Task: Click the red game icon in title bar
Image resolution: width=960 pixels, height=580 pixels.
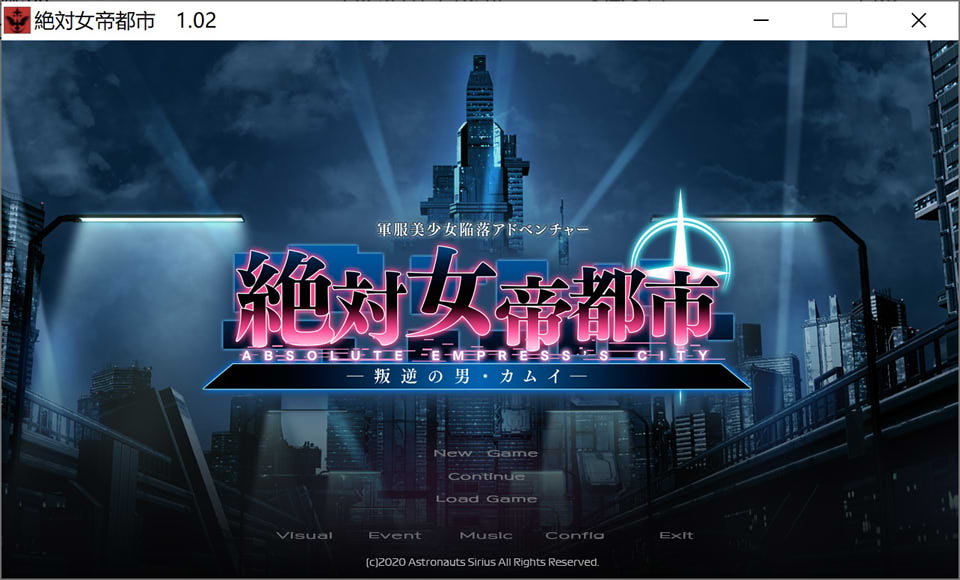Action: point(16,20)
